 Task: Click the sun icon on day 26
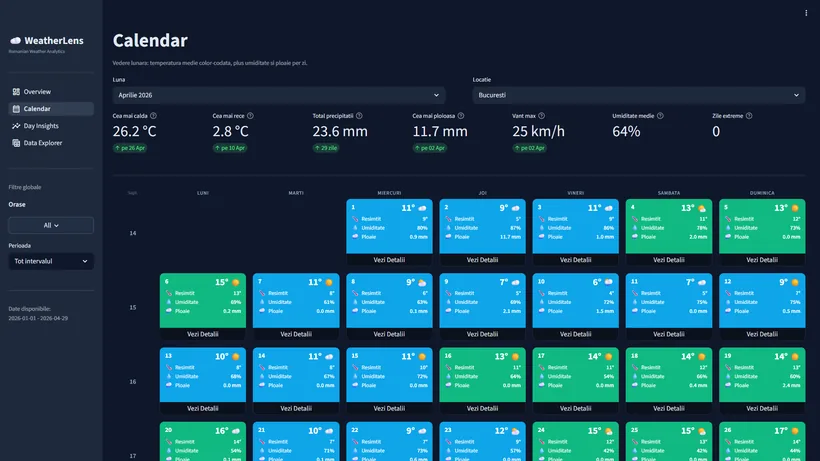click(795, 431)
